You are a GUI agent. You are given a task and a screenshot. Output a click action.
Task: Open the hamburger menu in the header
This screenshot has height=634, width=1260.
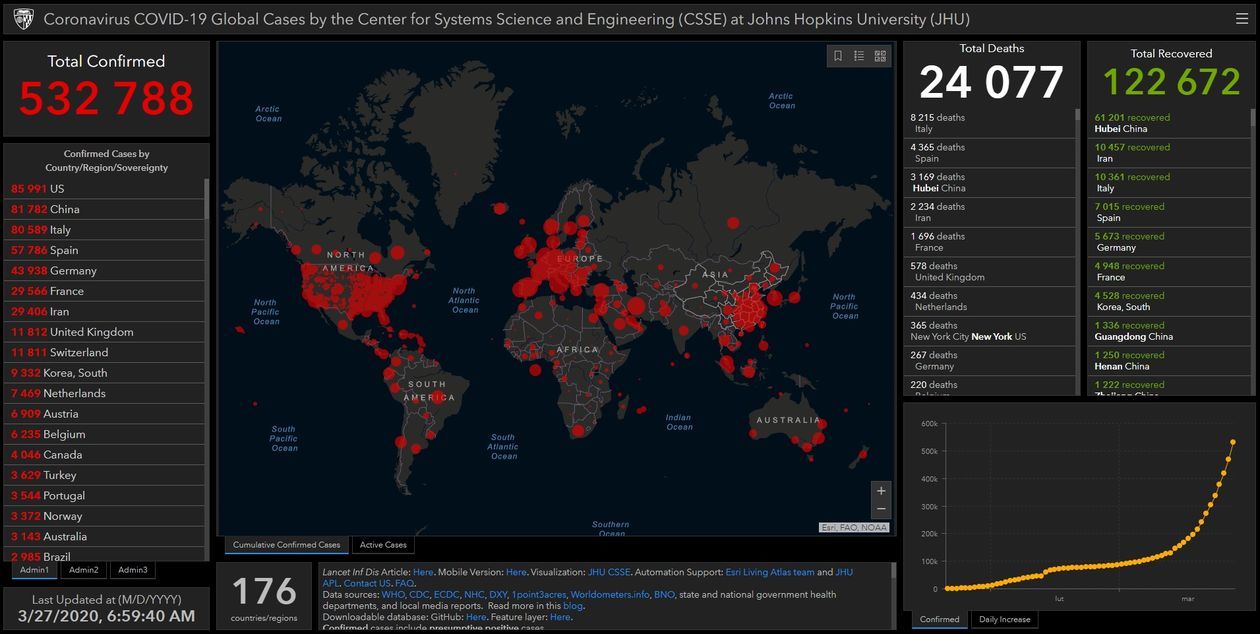tap(1241, 18)
